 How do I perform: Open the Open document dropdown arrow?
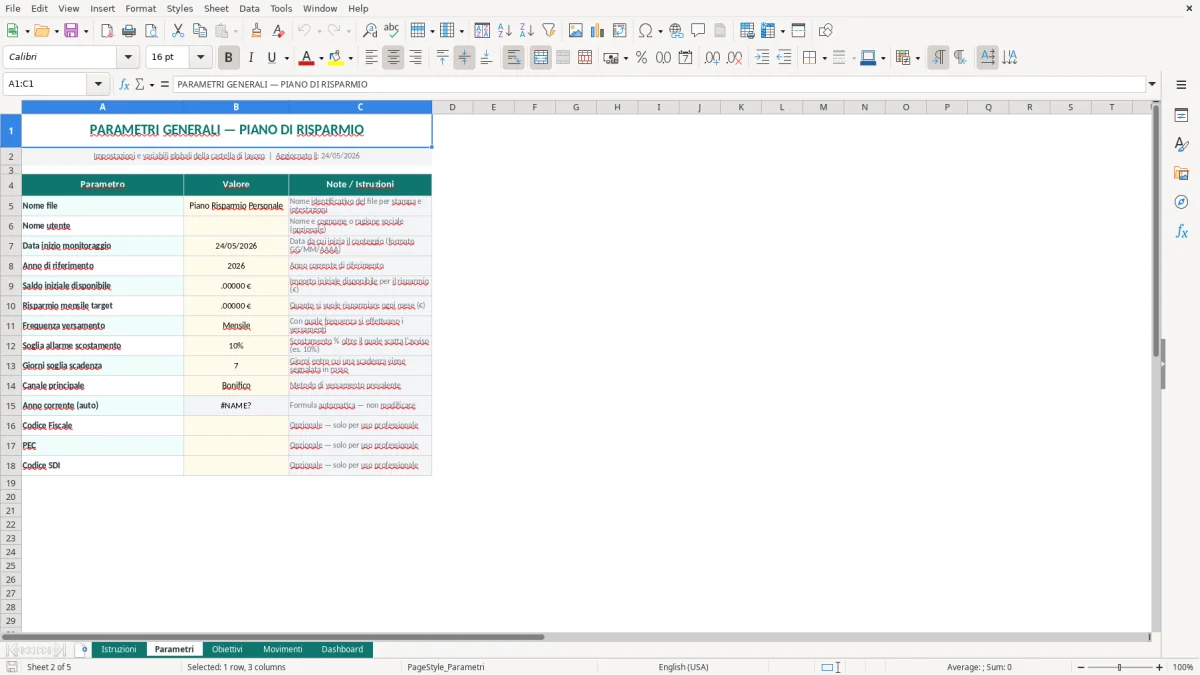click(56, 31)
